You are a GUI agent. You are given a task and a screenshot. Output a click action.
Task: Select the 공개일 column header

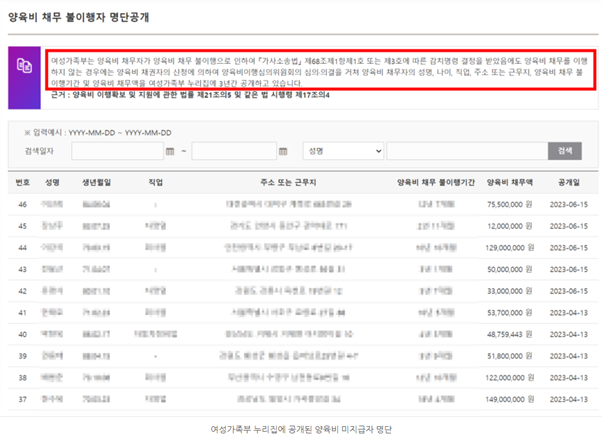point(569,182)
